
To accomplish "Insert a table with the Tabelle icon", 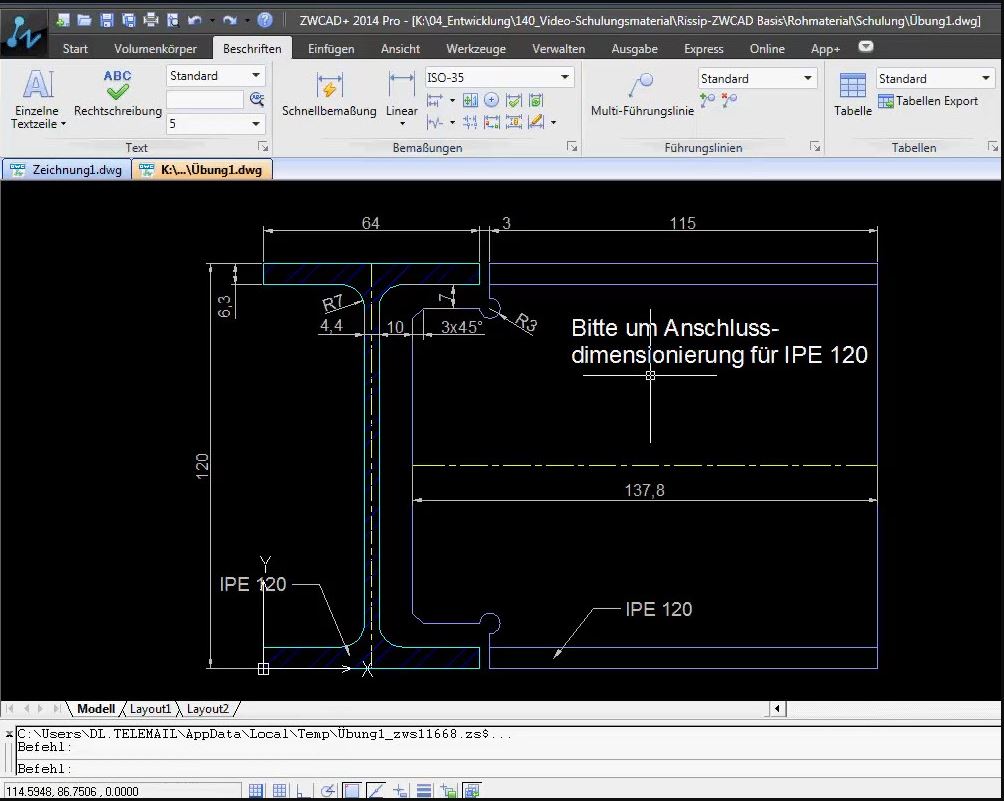I will (x=853, y=93).
